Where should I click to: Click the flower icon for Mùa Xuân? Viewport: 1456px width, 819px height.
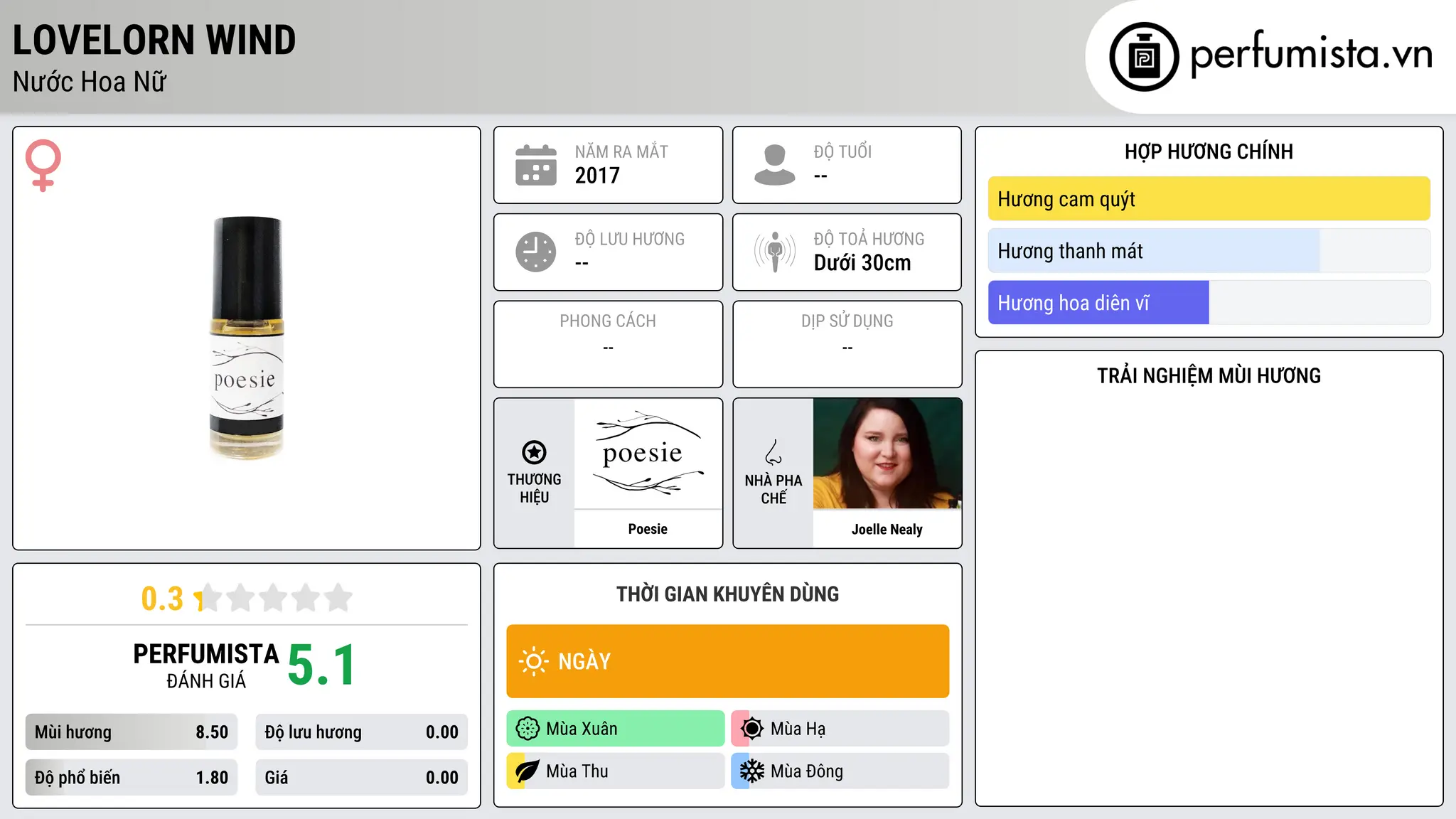528,729
